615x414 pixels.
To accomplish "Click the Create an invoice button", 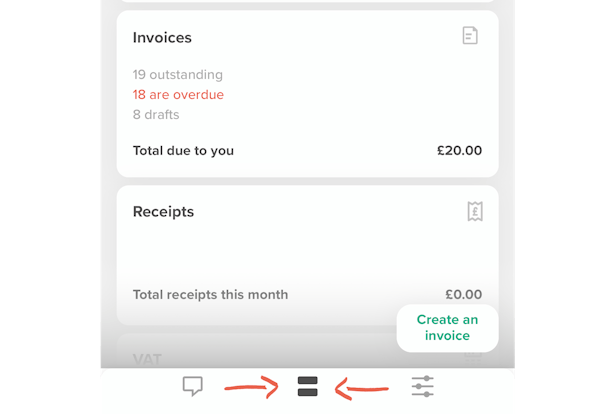I will click(x=448, y=328).
